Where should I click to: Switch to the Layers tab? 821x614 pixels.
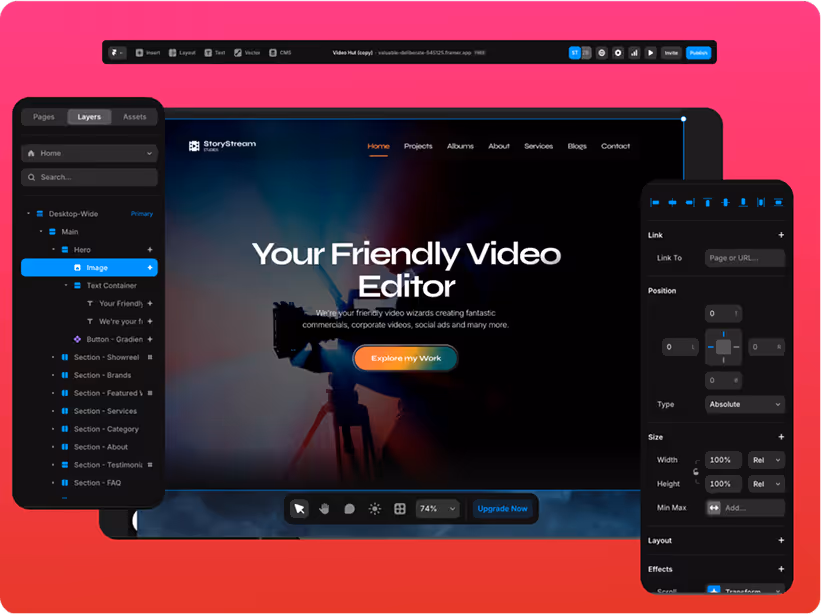pos(89,117)
